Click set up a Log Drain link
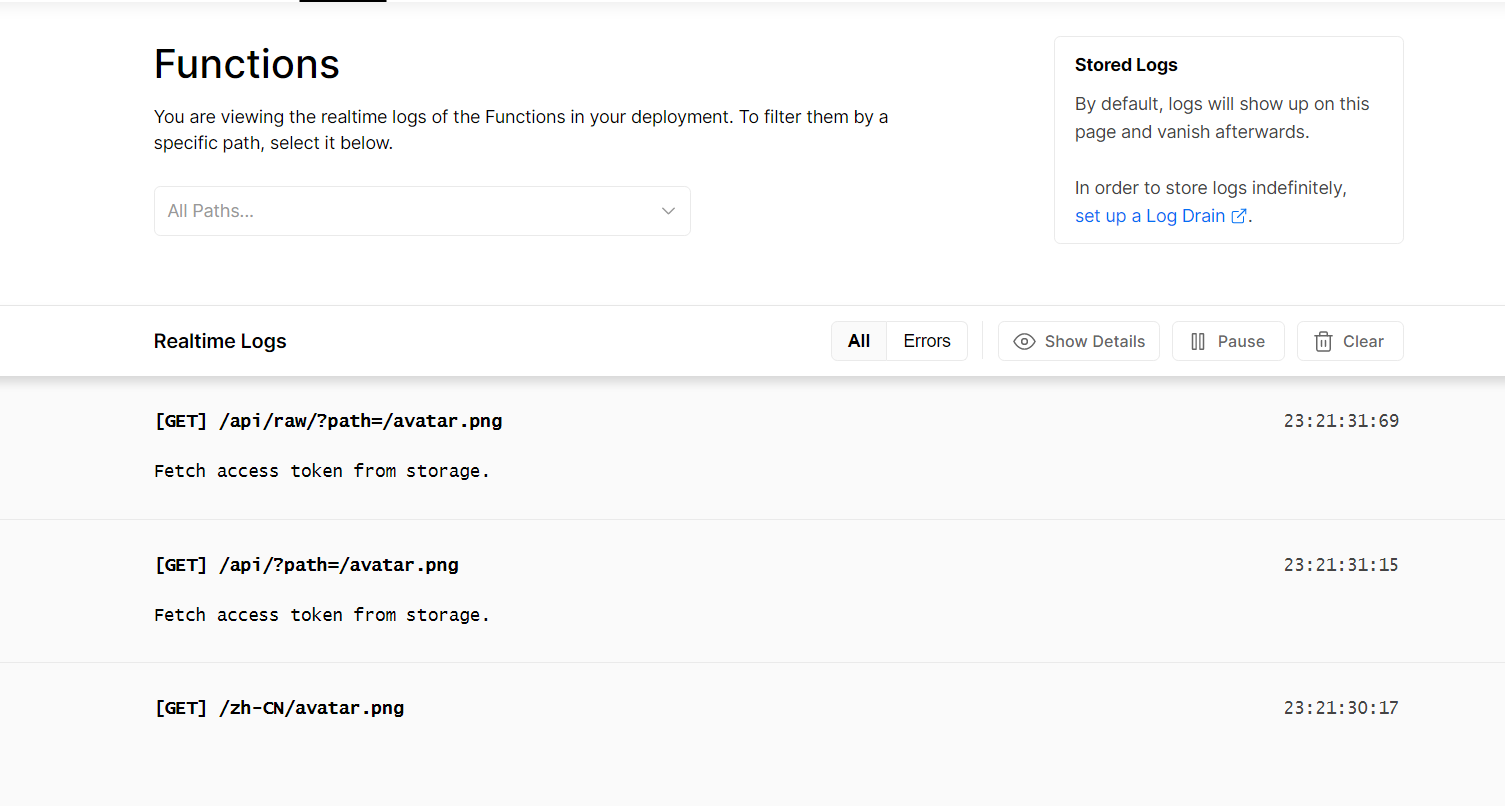1505x806 pixels. tap(1148, 215)
